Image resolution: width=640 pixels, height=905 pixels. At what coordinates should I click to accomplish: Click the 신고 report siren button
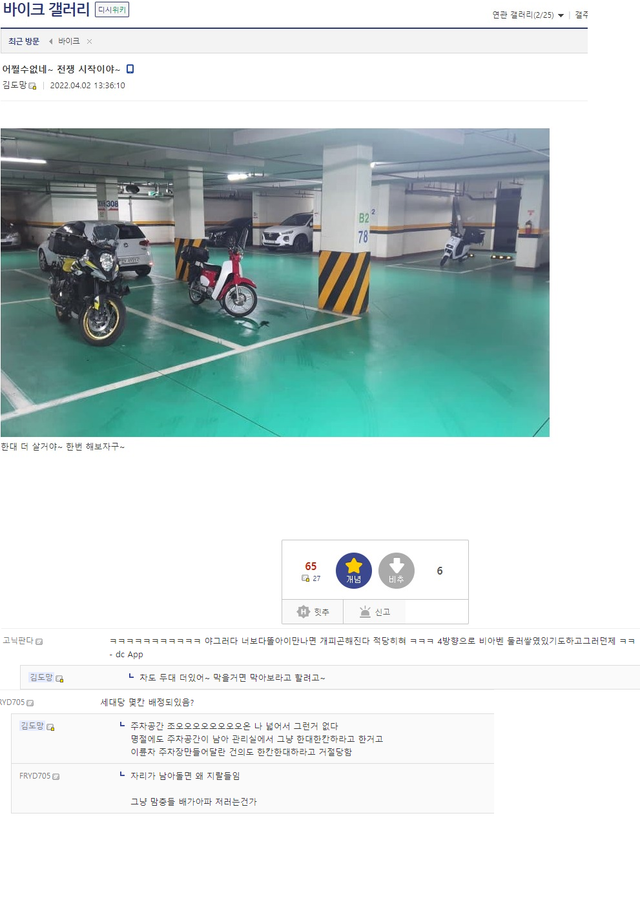[375, 612]
